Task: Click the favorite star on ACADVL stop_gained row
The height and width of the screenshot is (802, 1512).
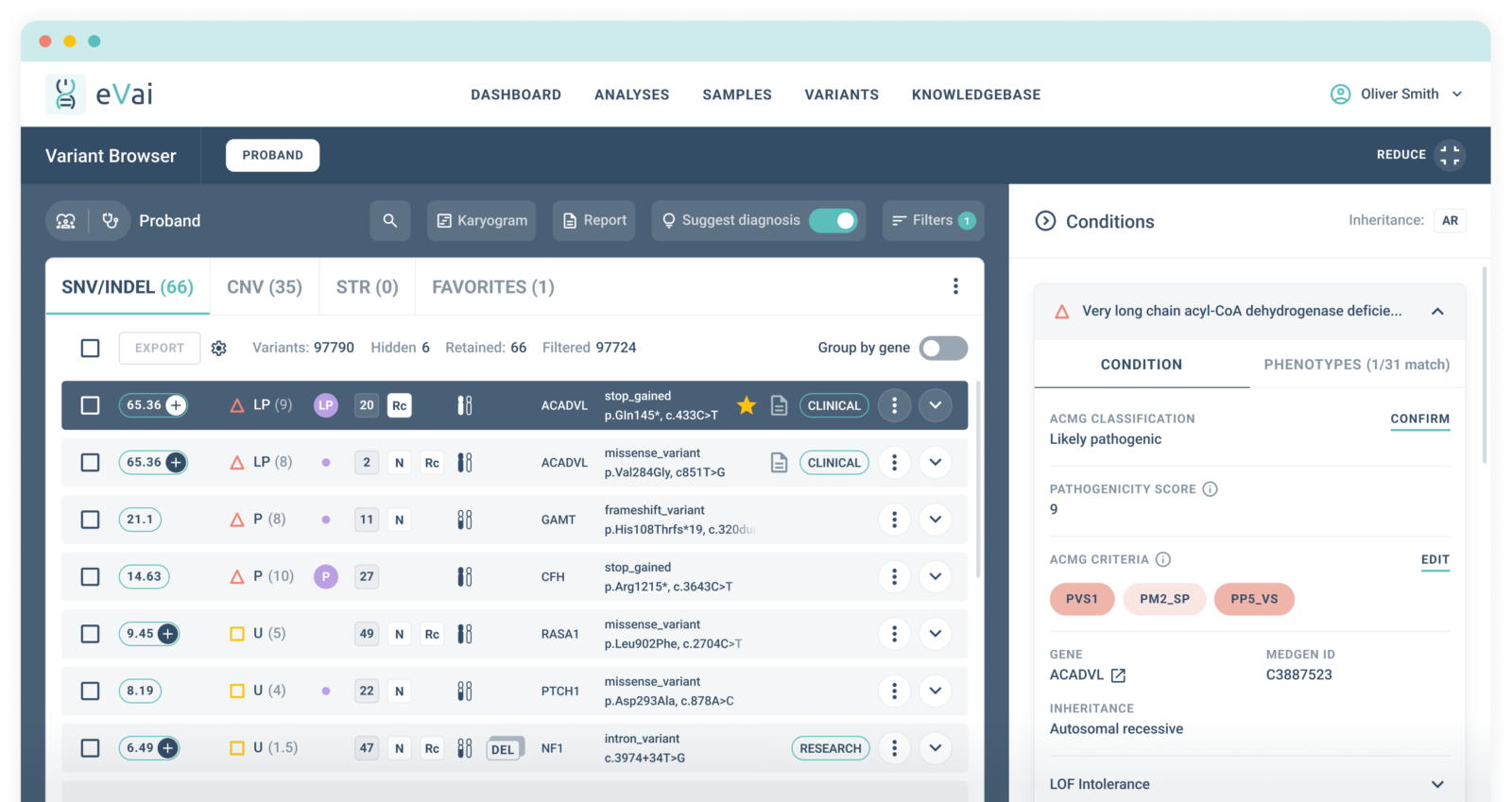Action: click(x=747, y=405)
